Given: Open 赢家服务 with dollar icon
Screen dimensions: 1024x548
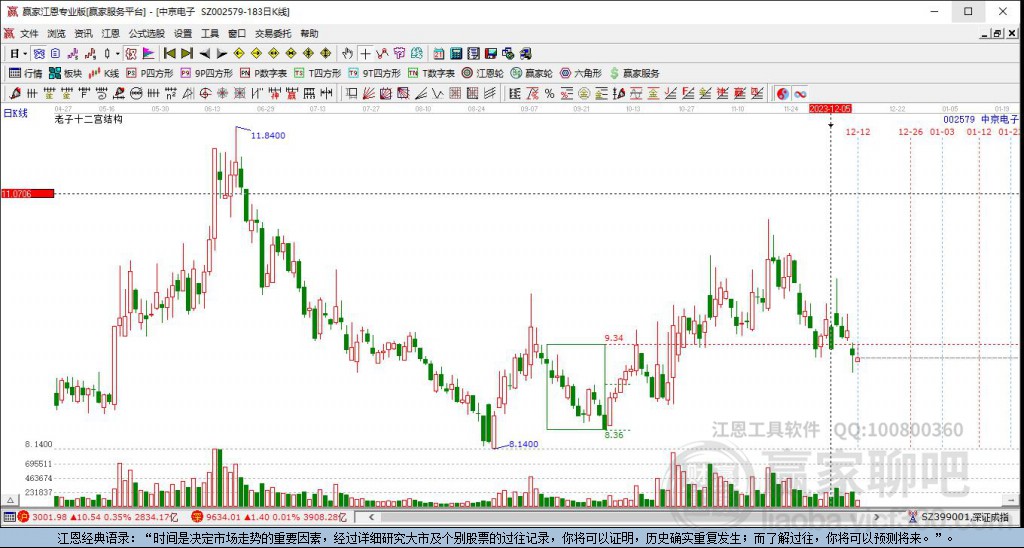Looking at the screenshot, I should click(635, 73).
